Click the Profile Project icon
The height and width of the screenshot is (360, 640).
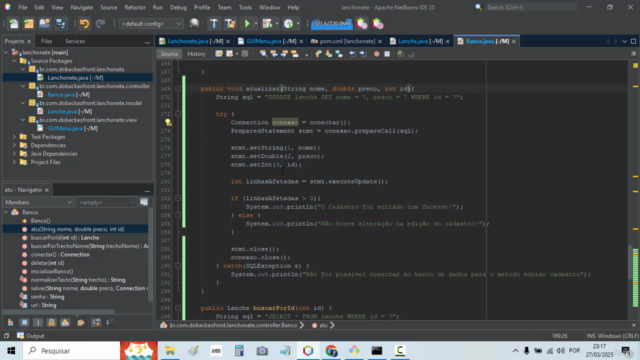289,24
